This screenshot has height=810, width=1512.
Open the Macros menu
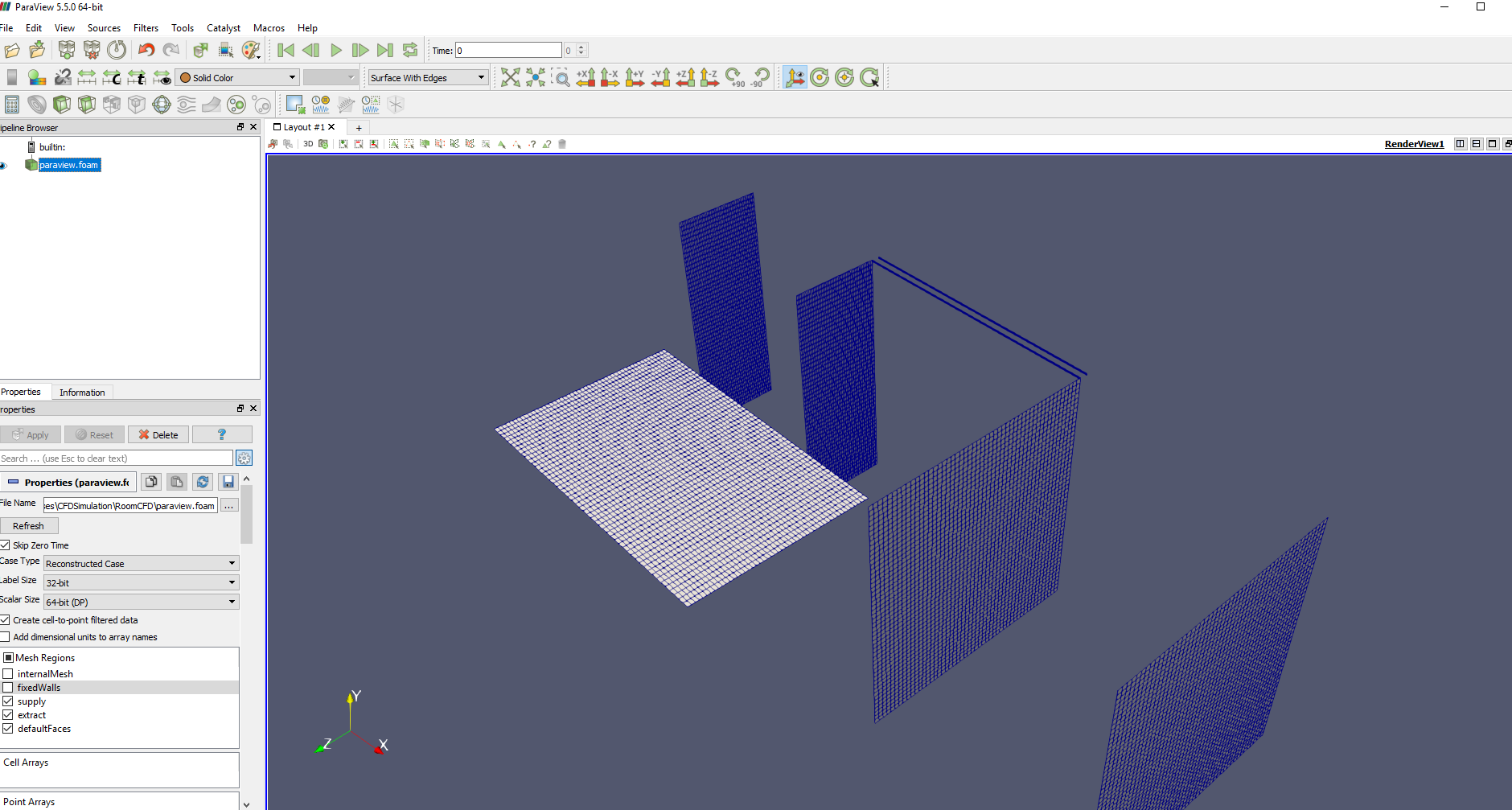(x=269, y=28)
